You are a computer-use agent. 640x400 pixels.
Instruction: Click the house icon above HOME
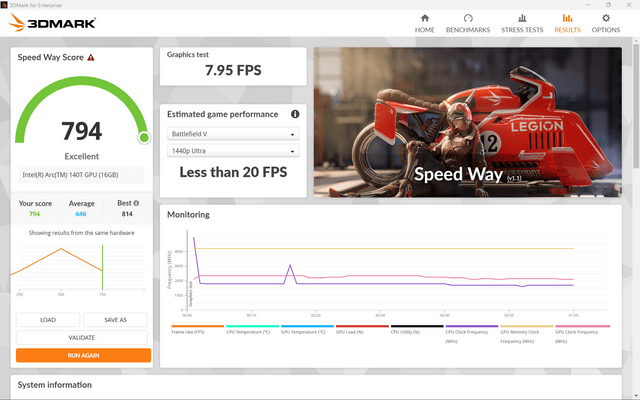(x=425, y=18)
